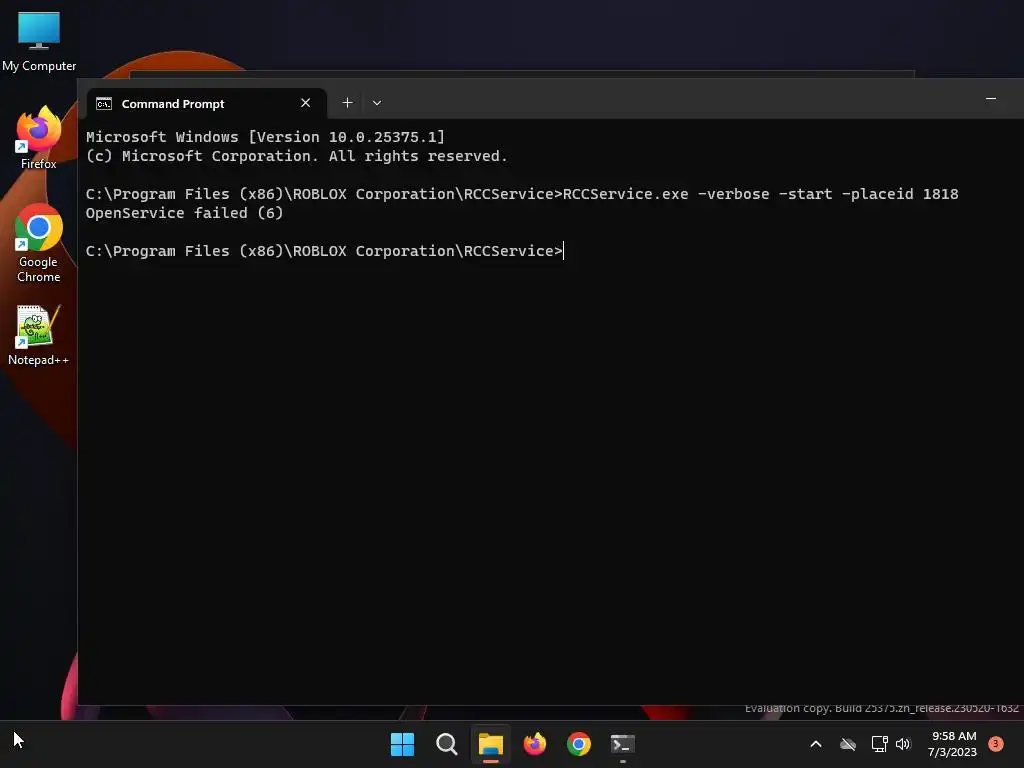Click the OneDrive cloud tray icon

pyautogui.click(x=848, y=744)
